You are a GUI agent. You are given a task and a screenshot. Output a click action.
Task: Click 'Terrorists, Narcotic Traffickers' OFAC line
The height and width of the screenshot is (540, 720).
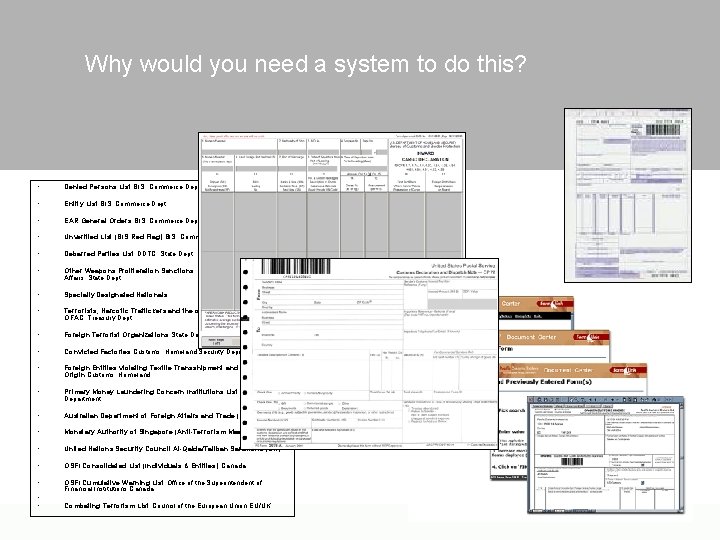click(x=131, y=314)
